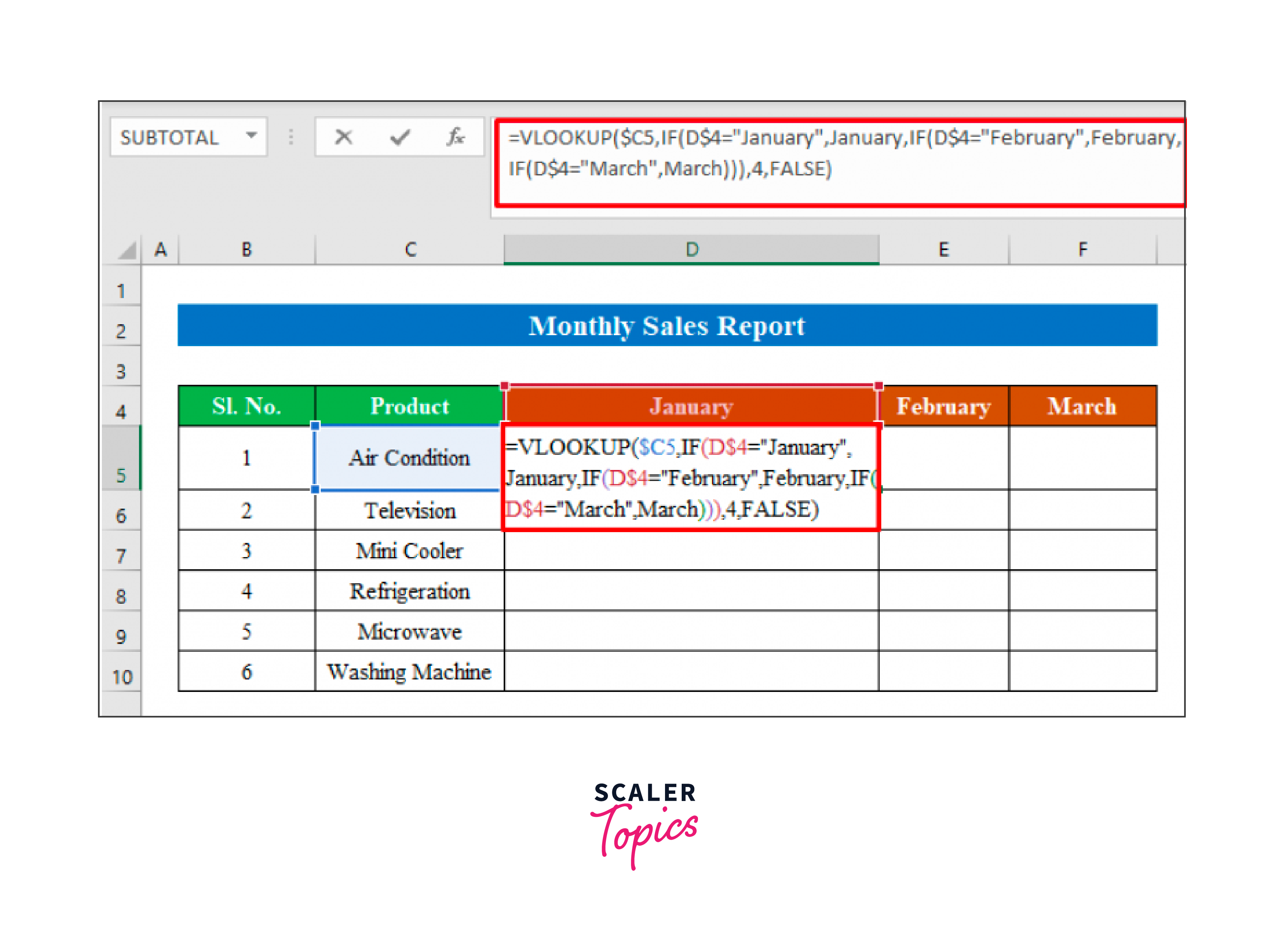The width and height of the screenshot is (1288, 940).
Task: Expand the SUBTOTAL name box dropdown
Action: coord(251,136)
